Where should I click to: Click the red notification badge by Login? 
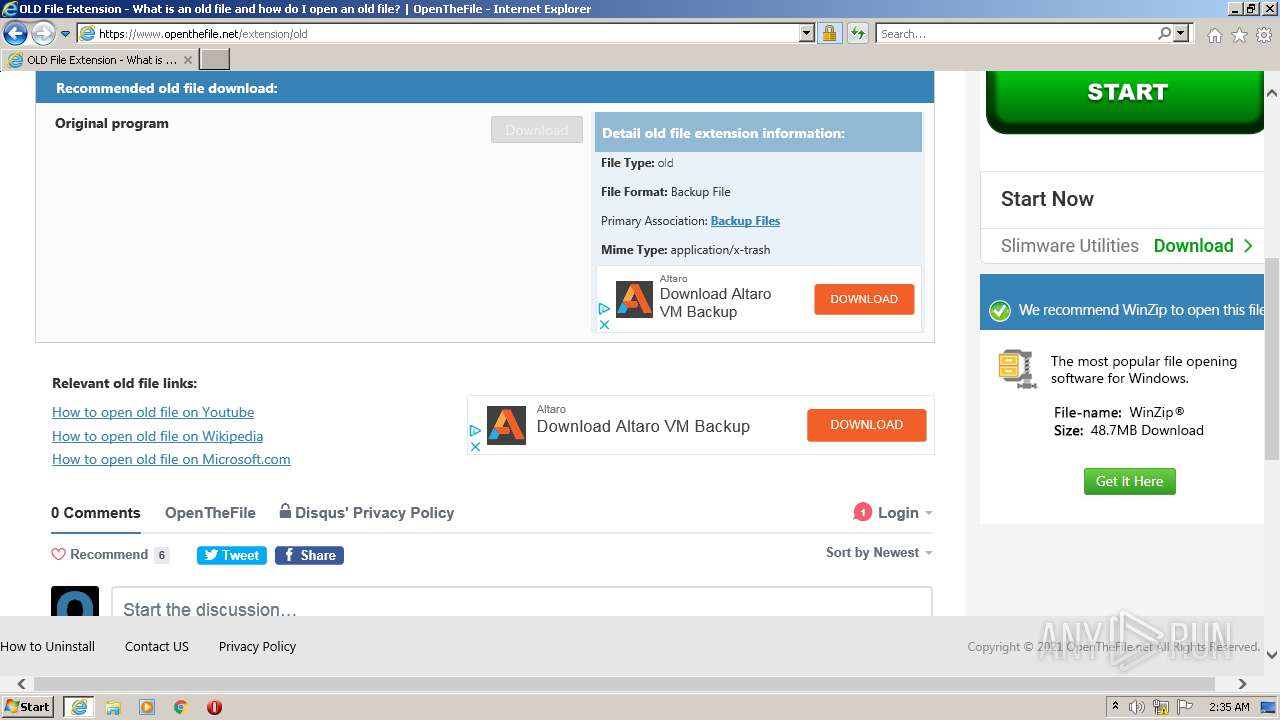point(862,513)
